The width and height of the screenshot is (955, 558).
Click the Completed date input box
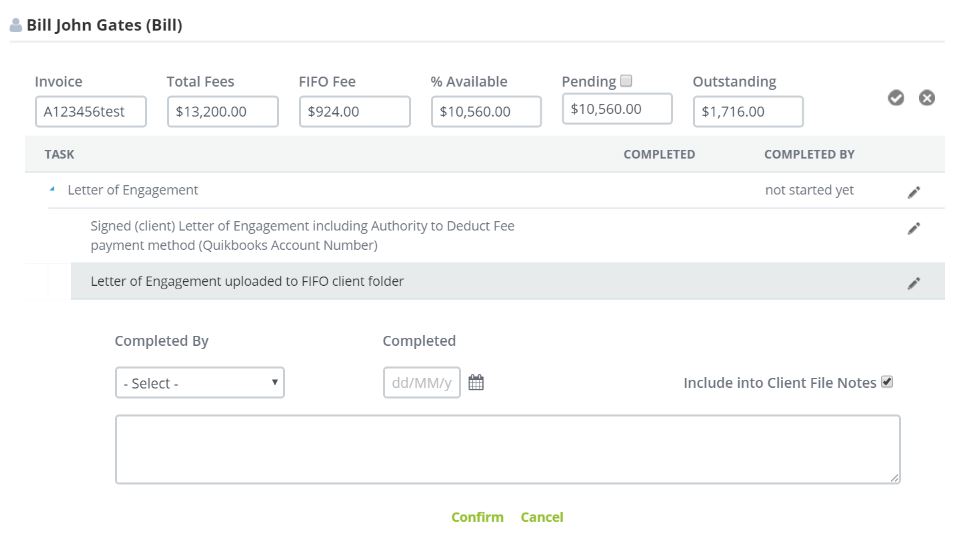click(x=421, y=383)
